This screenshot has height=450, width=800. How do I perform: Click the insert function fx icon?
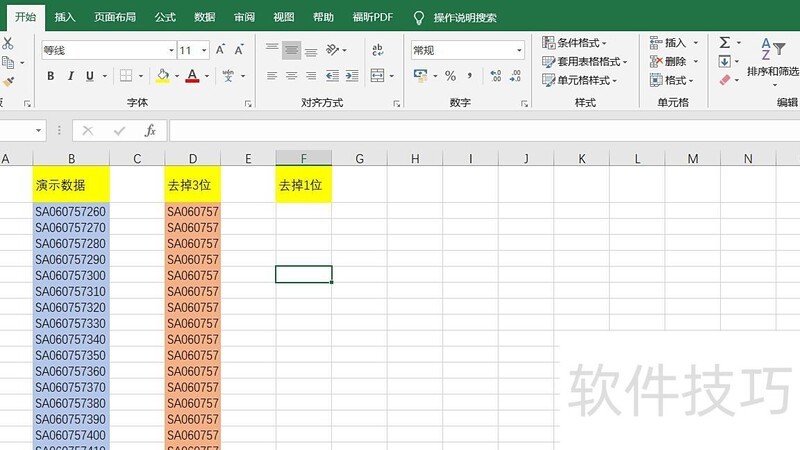150,131
